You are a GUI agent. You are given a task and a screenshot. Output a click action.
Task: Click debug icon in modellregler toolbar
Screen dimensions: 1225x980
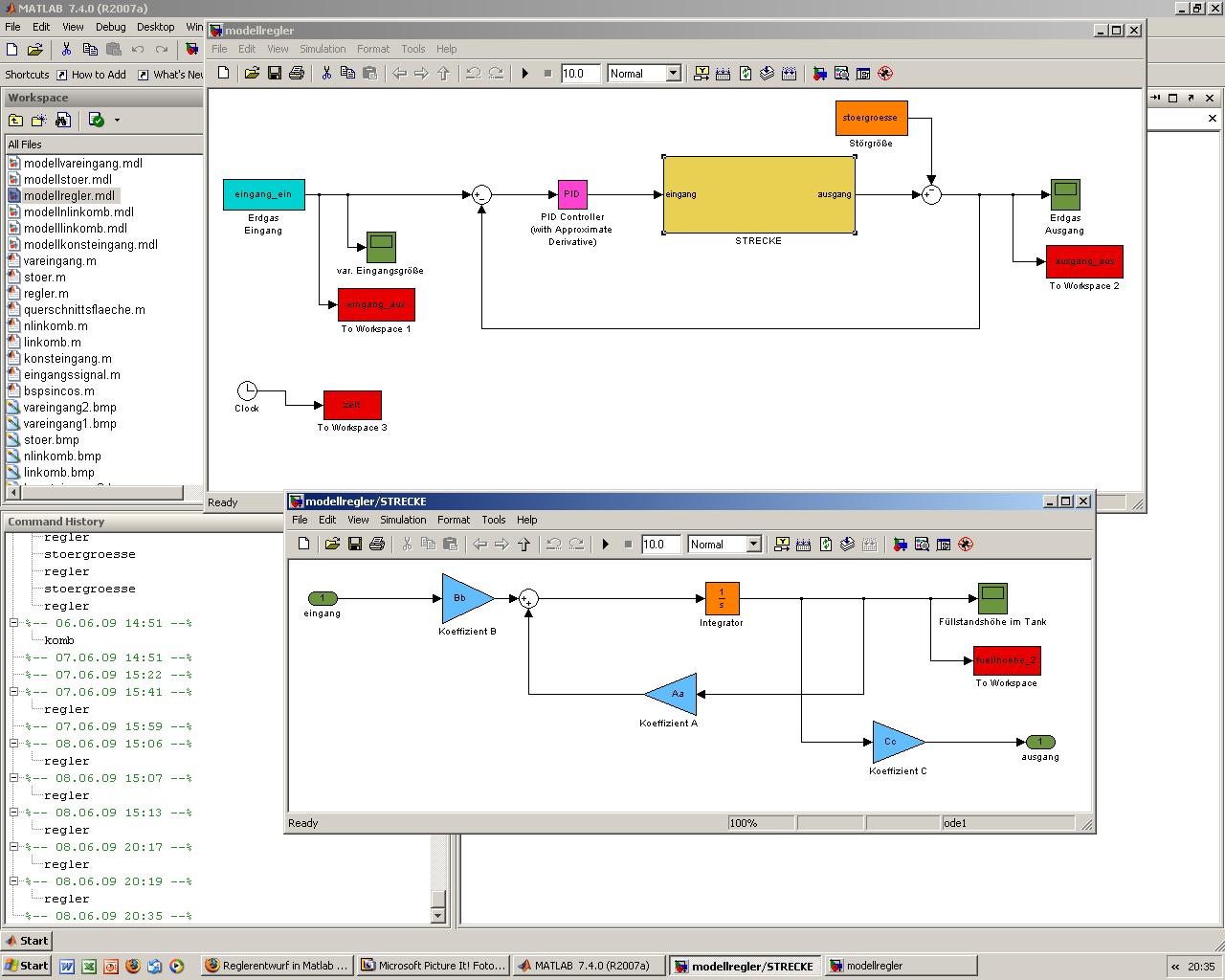tap(885, 73)
